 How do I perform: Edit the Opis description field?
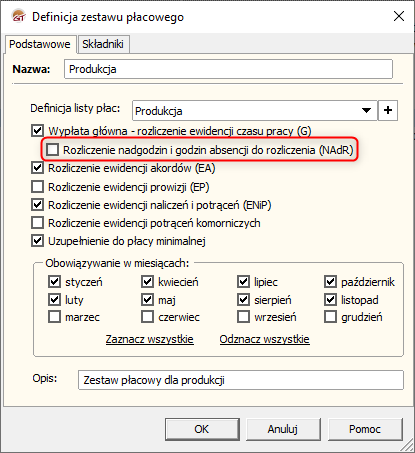pyautogui.click(x=241, y=380)
